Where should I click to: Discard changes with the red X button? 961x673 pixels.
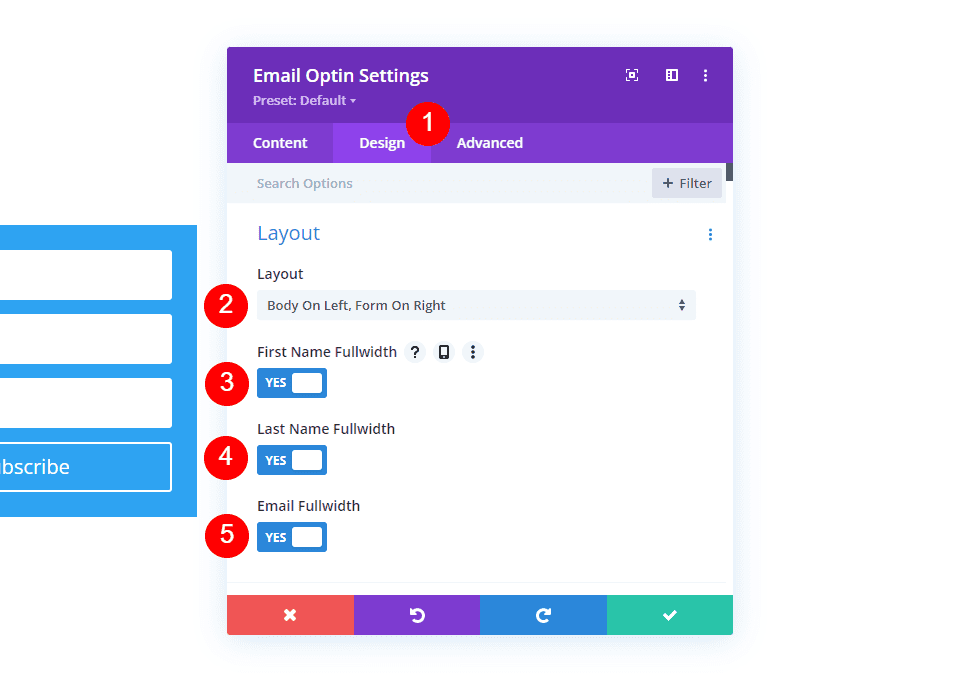click(x=290, y=614)
